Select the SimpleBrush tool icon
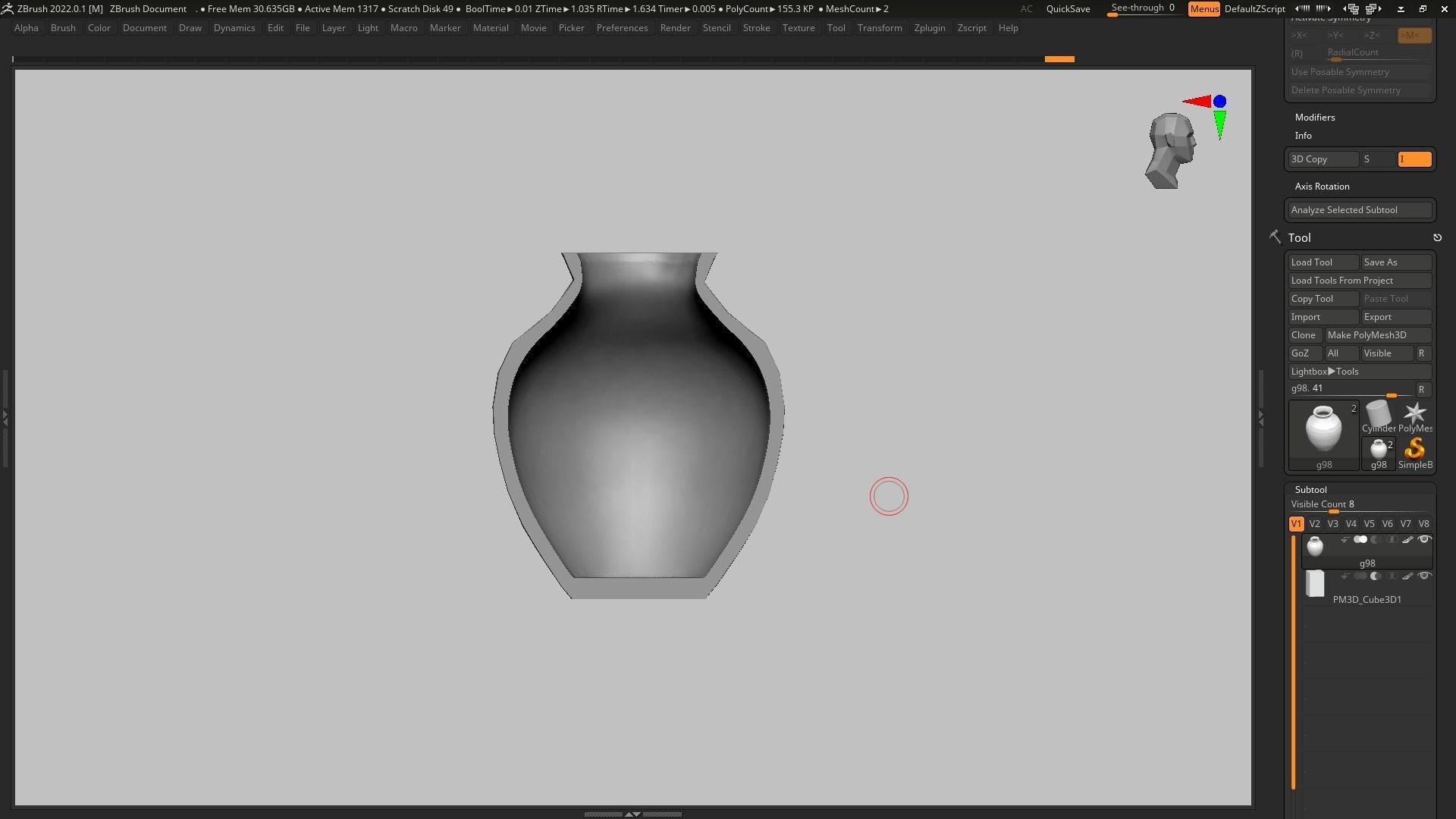 click(x=1414, y=449)
